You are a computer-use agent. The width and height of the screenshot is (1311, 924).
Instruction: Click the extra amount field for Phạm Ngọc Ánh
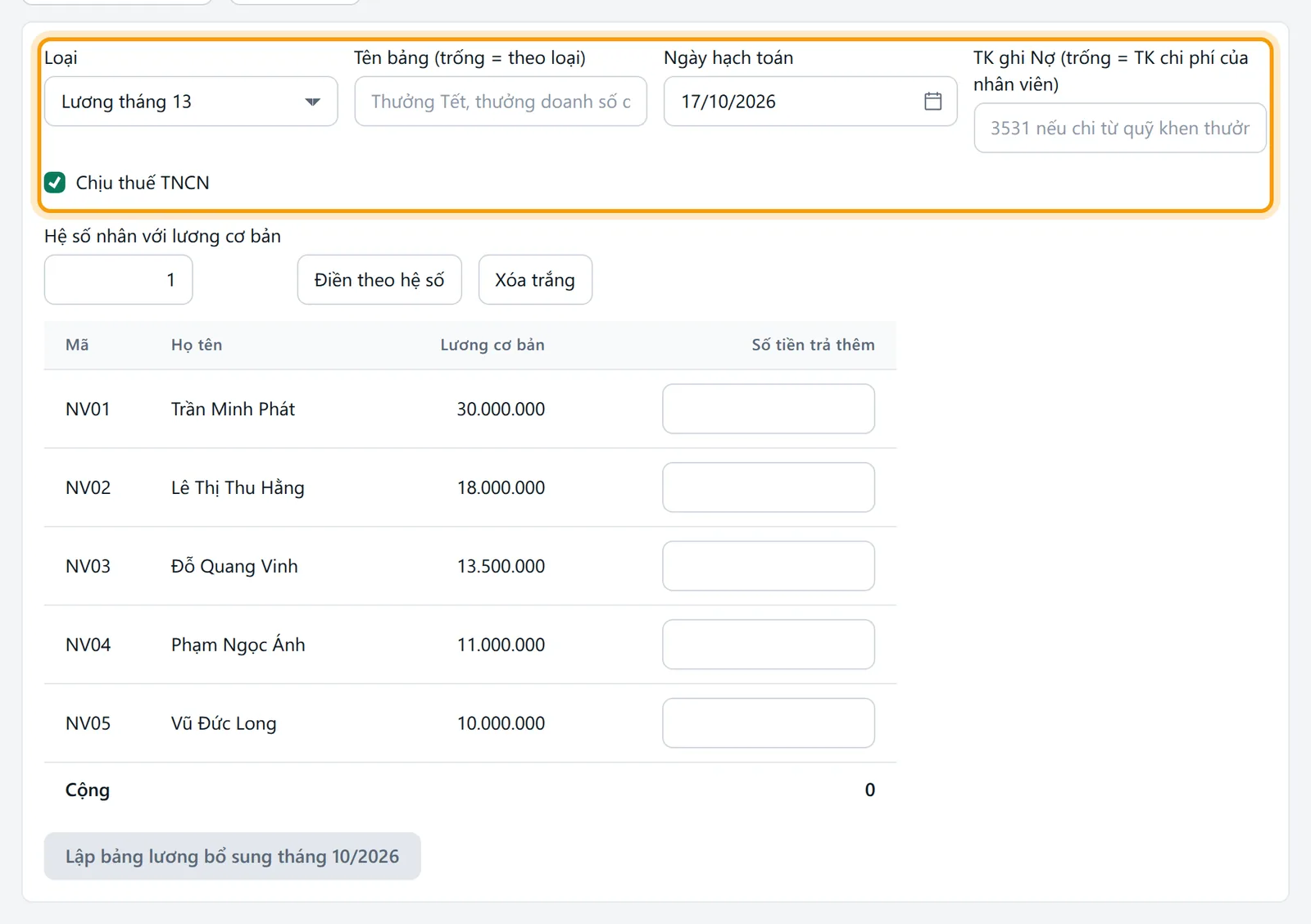pos(769,645)
